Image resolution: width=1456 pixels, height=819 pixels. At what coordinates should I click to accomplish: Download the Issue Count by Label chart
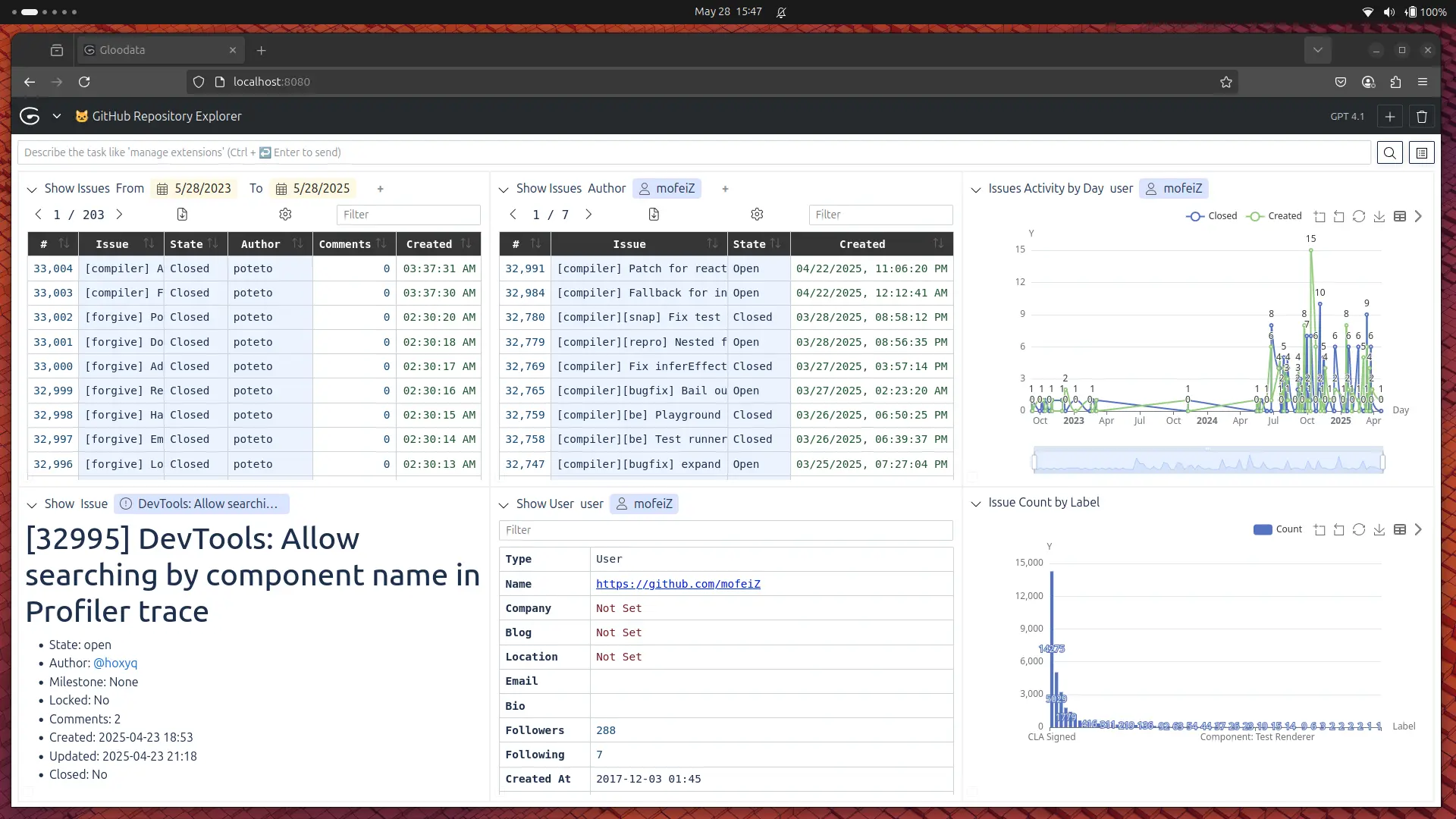point(1379,530)
